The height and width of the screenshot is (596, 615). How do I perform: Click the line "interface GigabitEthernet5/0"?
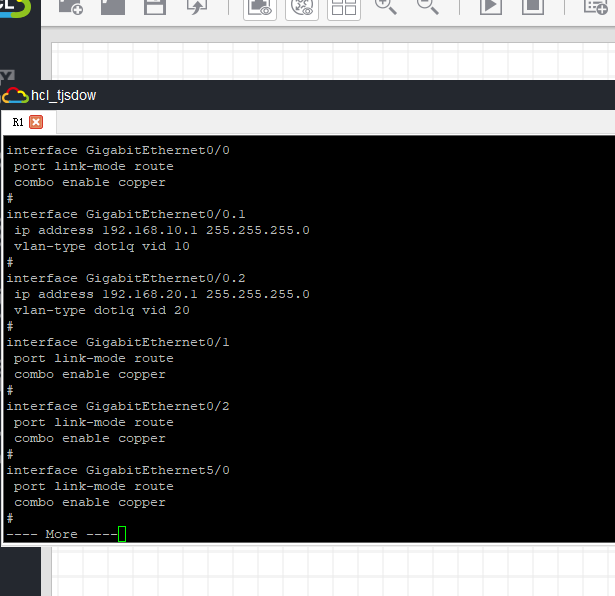[x=118, y=470]
